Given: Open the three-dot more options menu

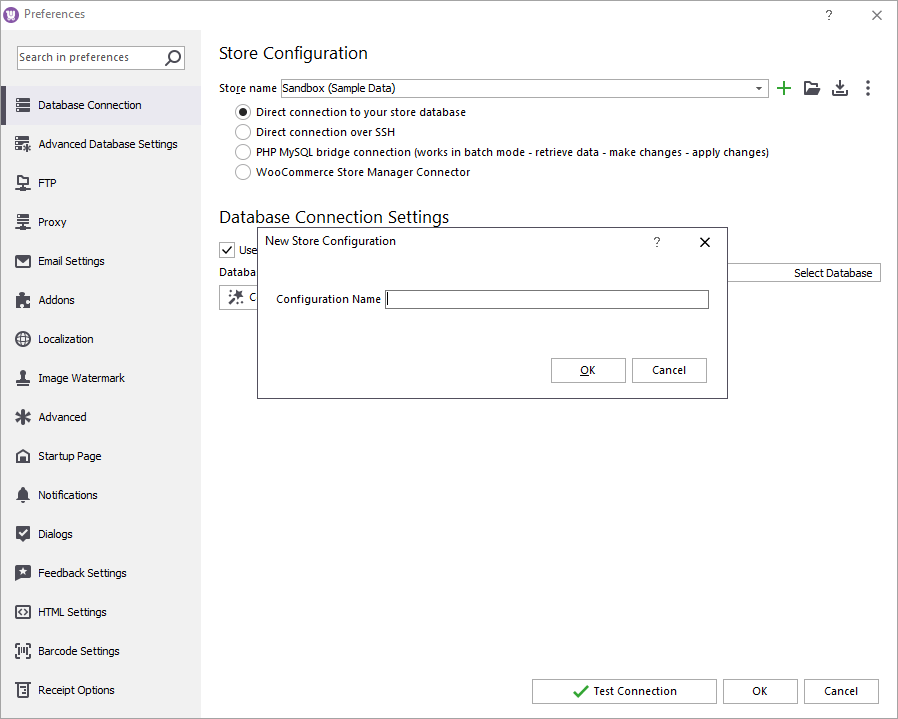Looking at the screenshot, I should (x=867, y=88).
